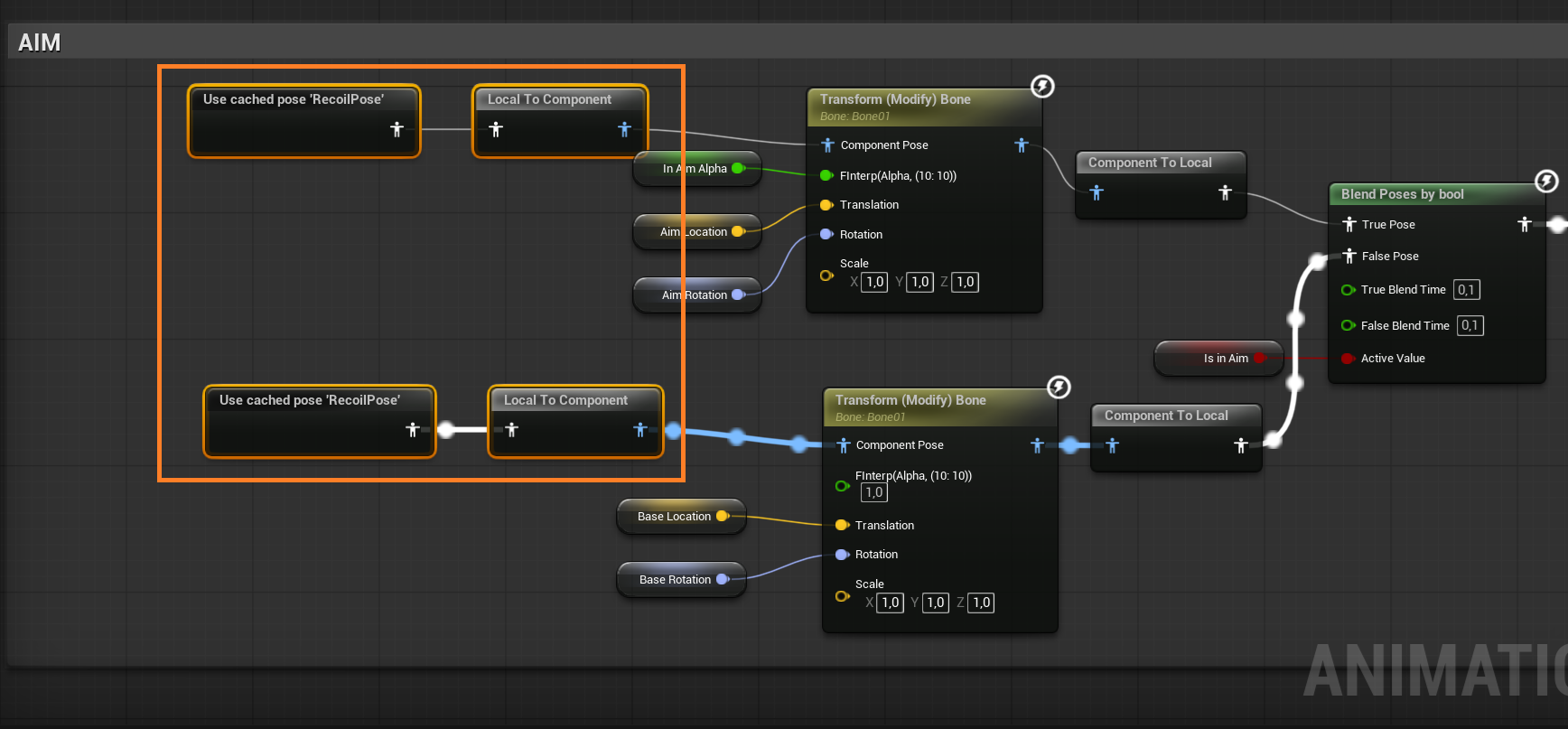Click the Base Rotation purple output pin
This screenshot has height=729, width=1568.
(x=723, y=580)
